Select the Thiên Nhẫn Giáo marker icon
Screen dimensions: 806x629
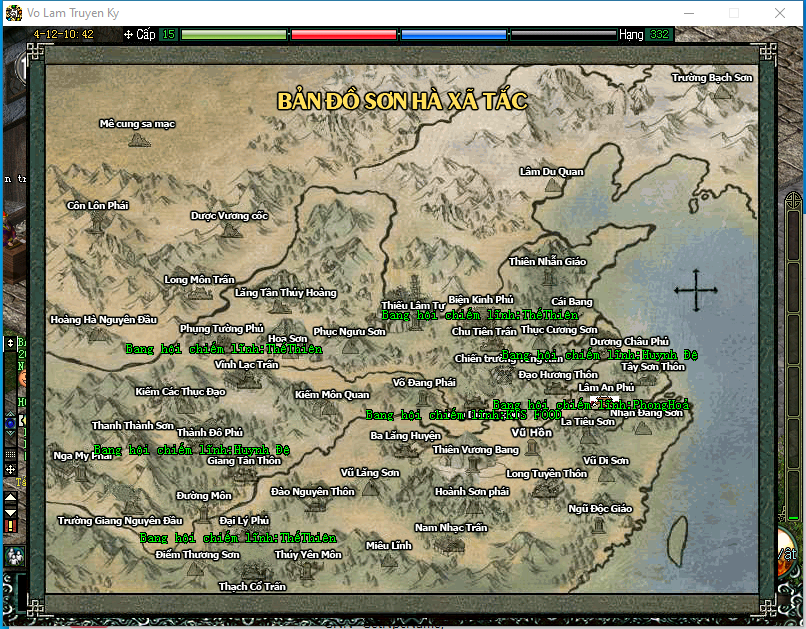click(x=548, y=278)
